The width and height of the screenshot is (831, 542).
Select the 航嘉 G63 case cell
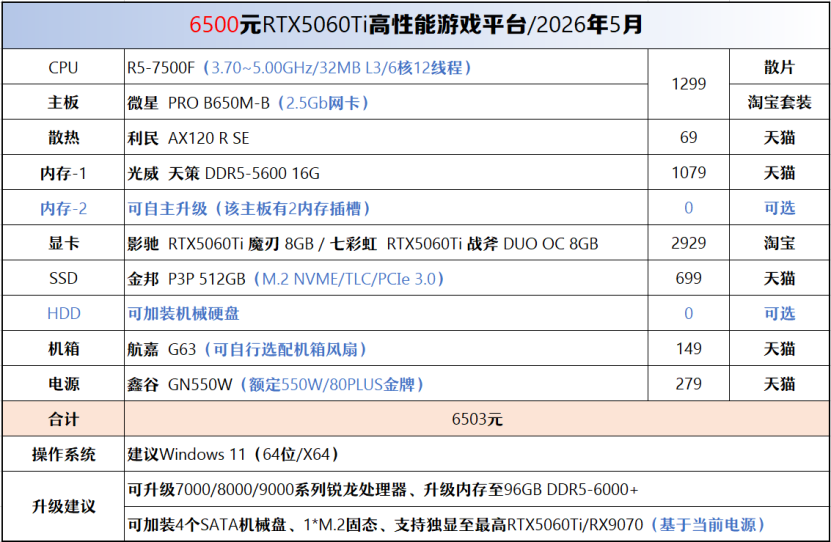point(386,349)
